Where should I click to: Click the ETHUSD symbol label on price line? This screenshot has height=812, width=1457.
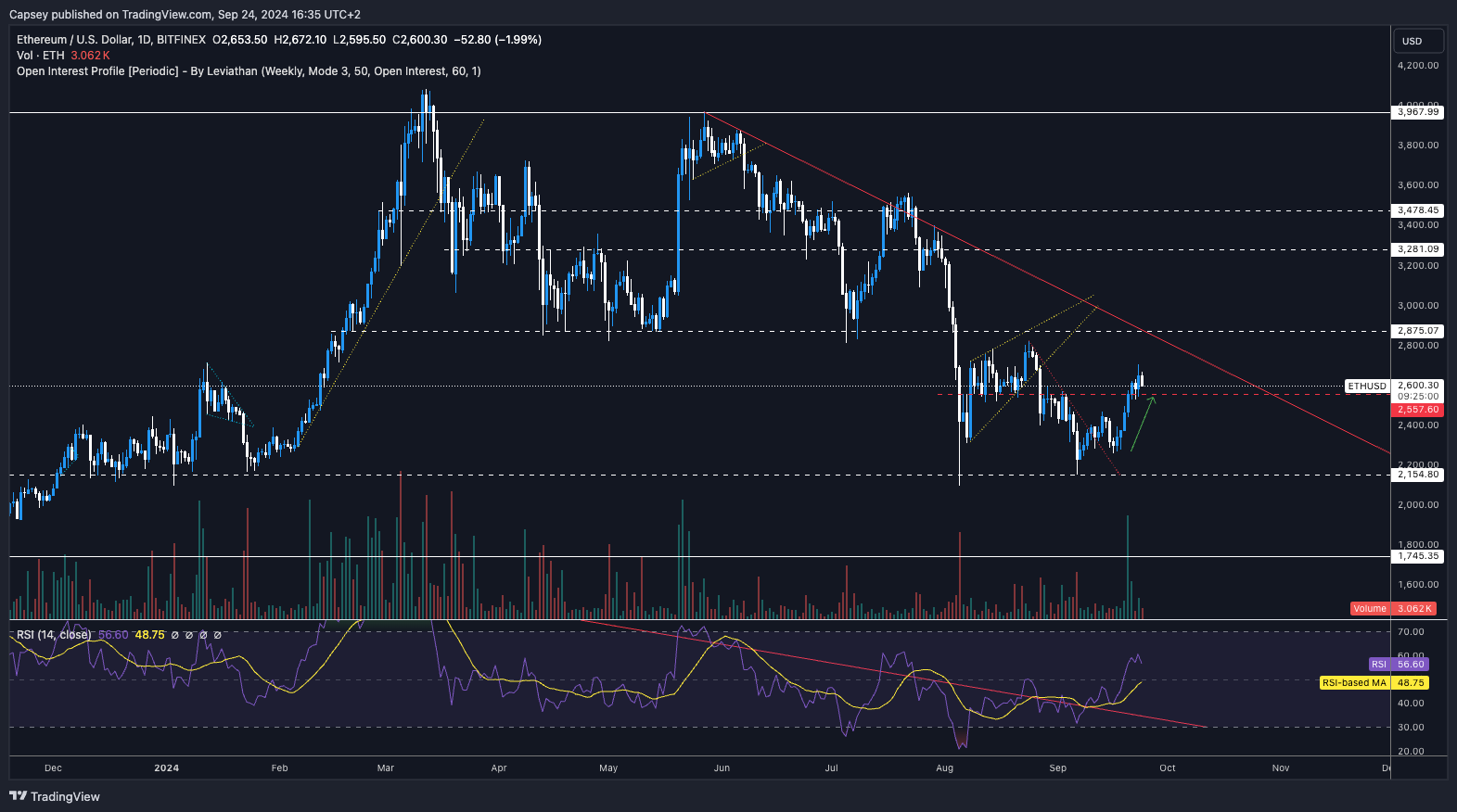pos(1367,386)
